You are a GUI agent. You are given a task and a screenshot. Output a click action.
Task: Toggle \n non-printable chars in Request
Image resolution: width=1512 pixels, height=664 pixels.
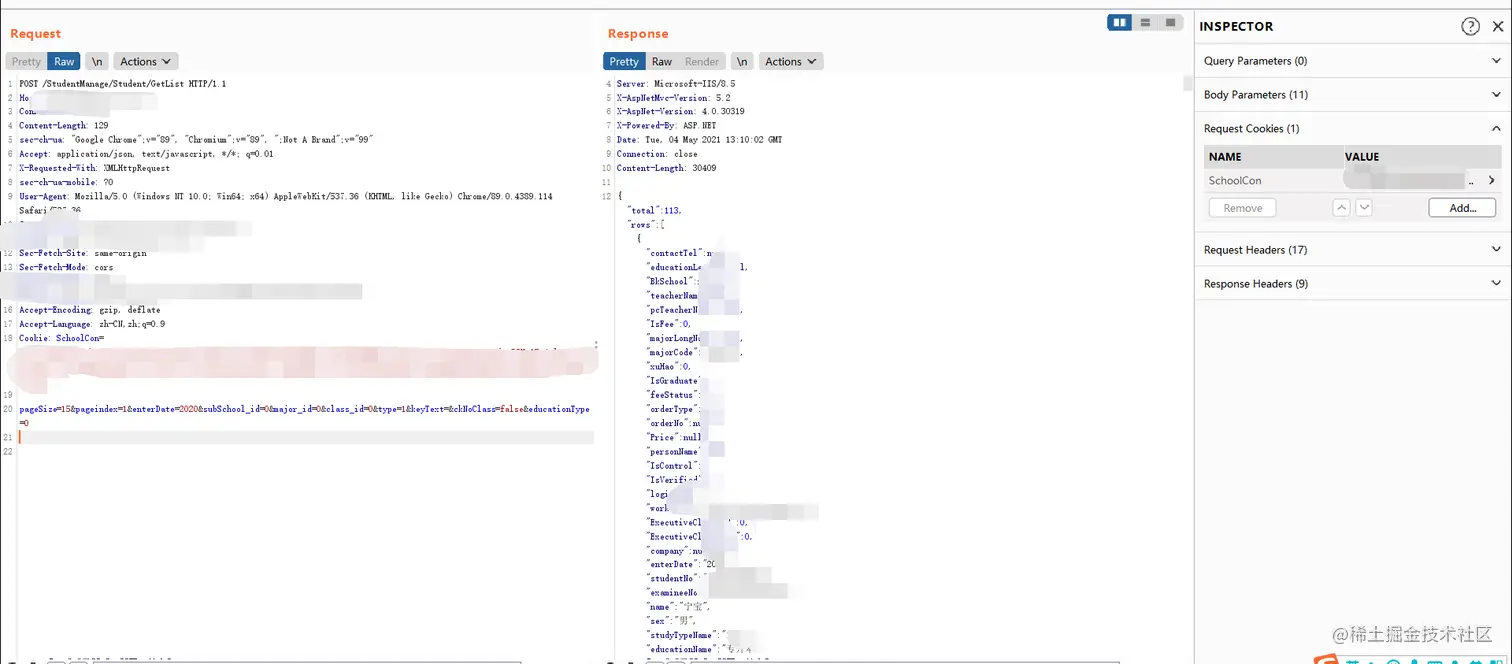click(97, 61)
